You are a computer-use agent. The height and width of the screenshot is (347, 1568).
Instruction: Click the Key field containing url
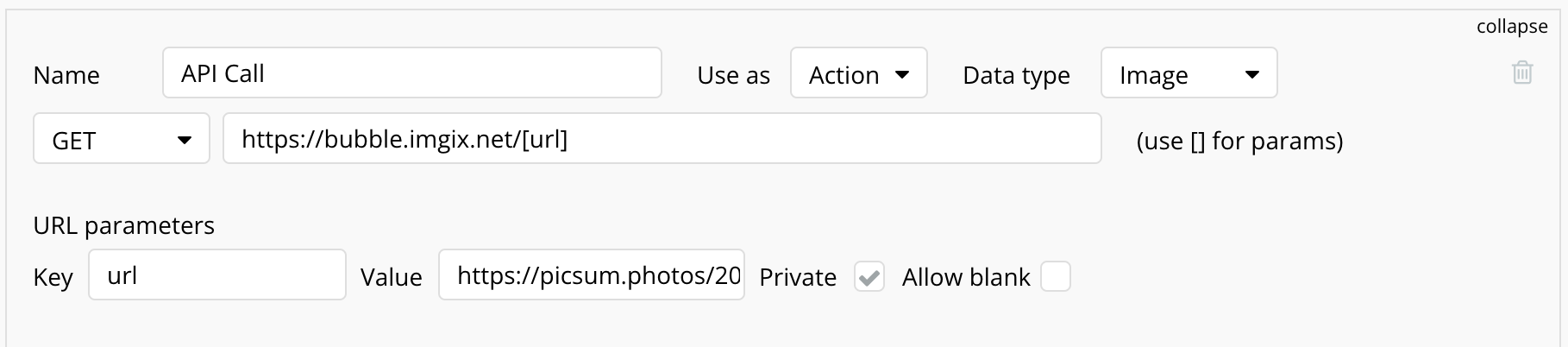216,275
